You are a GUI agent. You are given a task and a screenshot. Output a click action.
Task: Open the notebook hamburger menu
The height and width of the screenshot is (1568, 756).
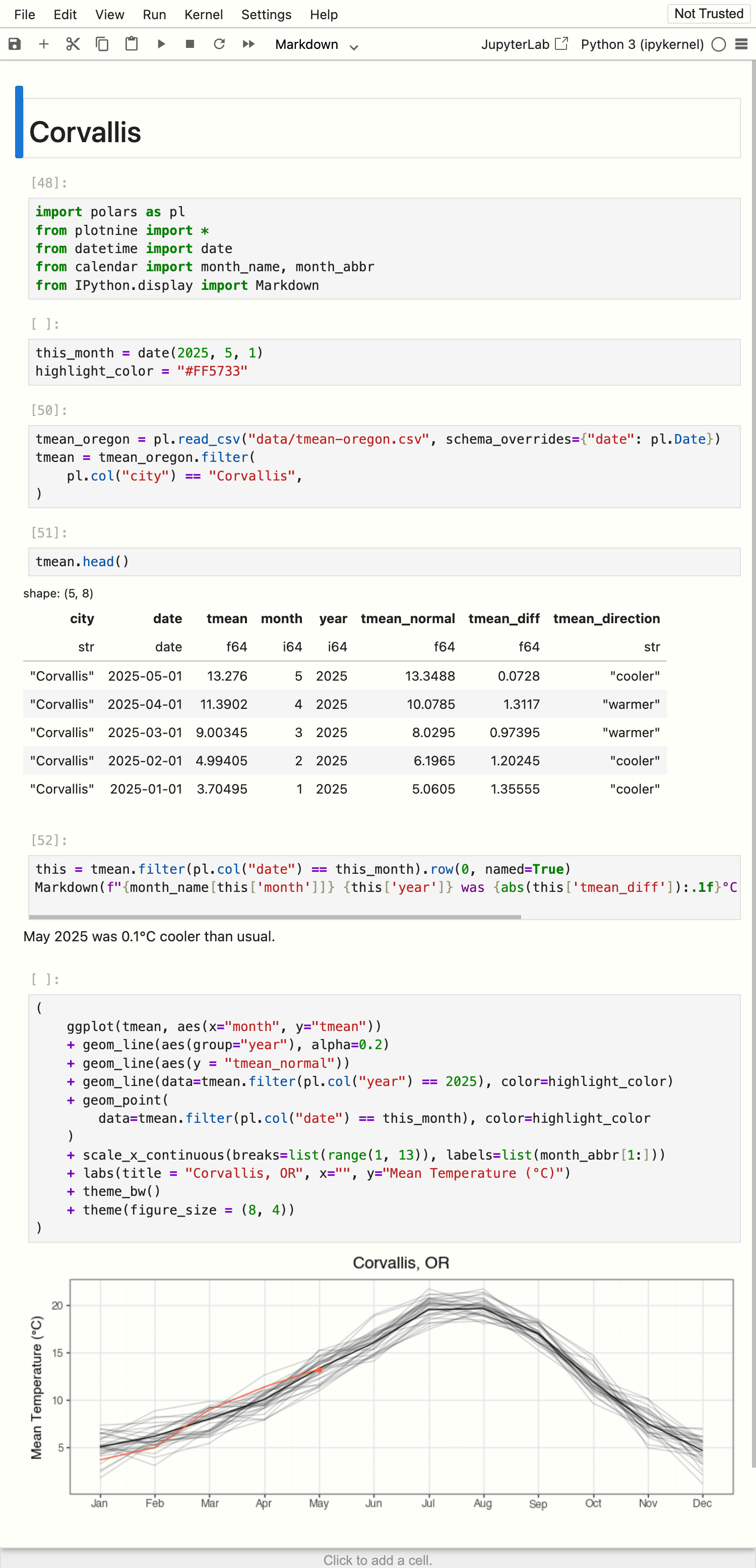point(741,44)
